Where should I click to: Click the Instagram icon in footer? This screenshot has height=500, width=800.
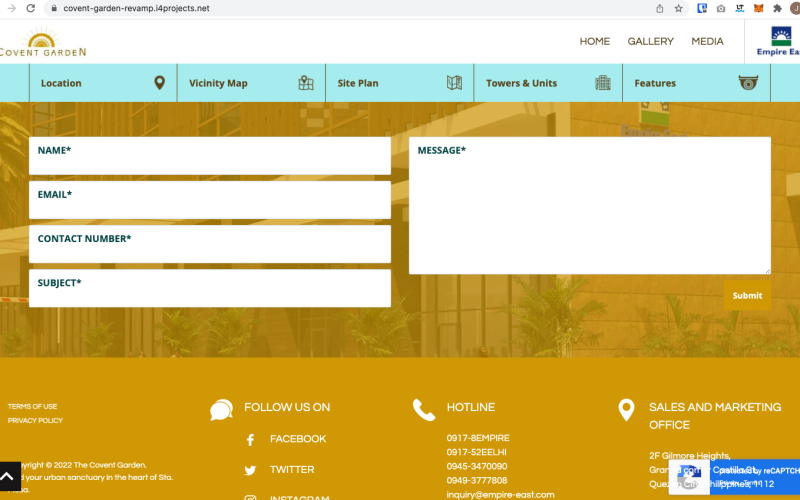250,497
